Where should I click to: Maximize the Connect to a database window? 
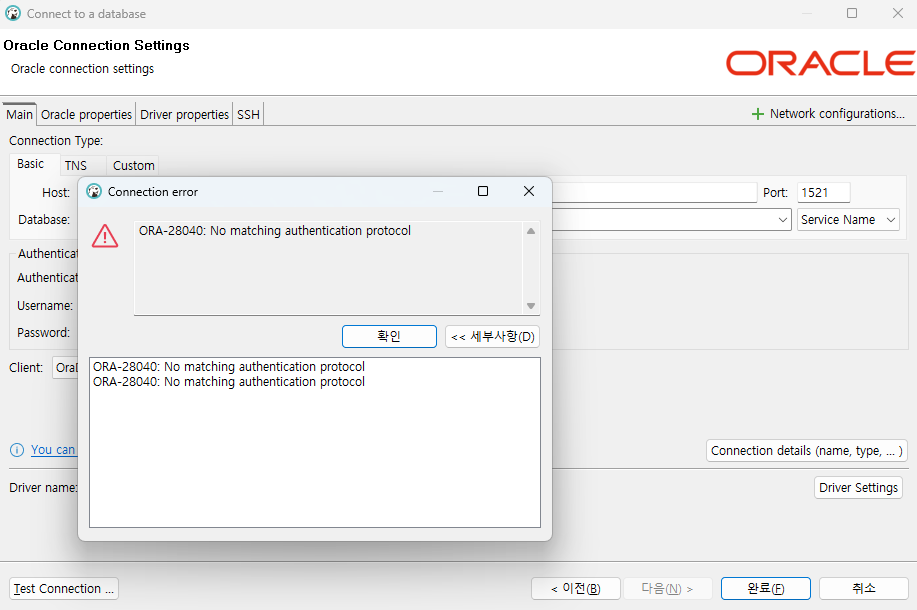(x=852, y=13)
